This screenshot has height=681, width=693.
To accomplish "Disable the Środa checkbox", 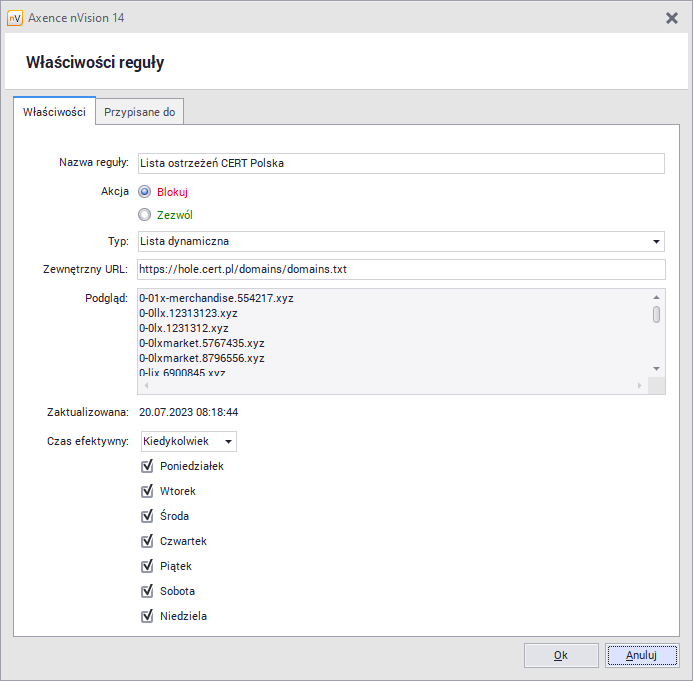I will [x=147, y=516].
